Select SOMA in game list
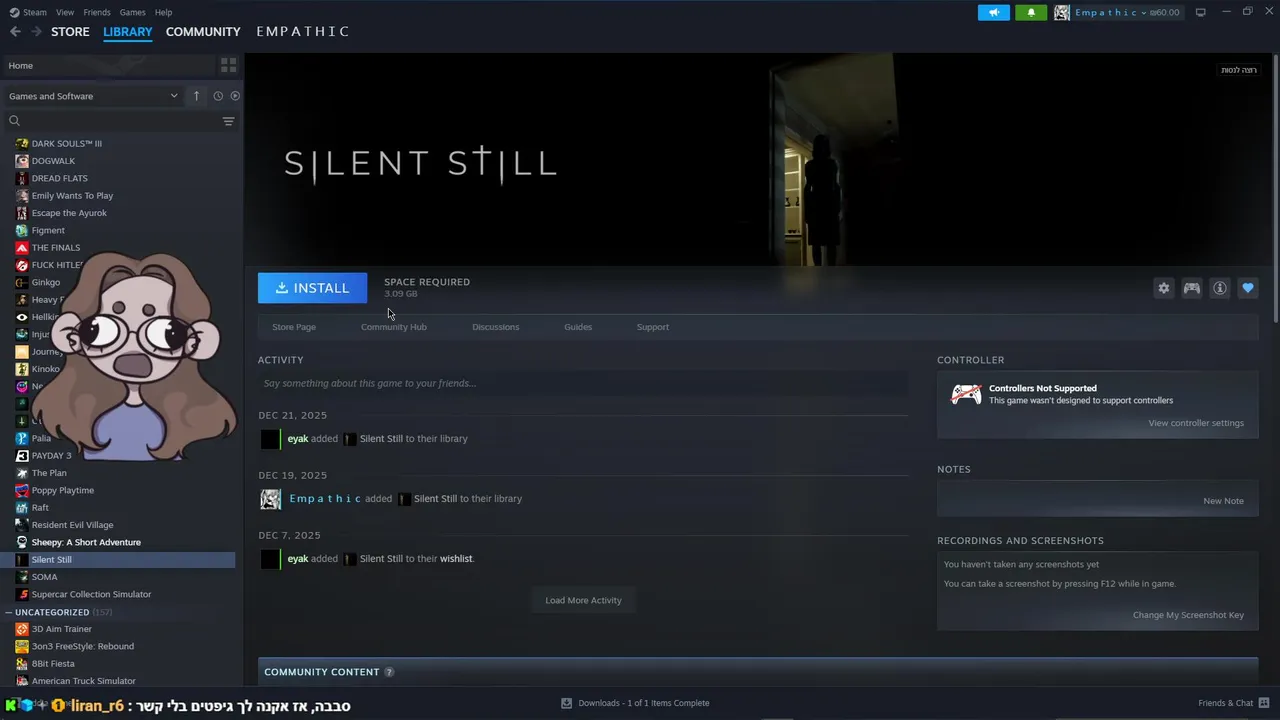 44,577
